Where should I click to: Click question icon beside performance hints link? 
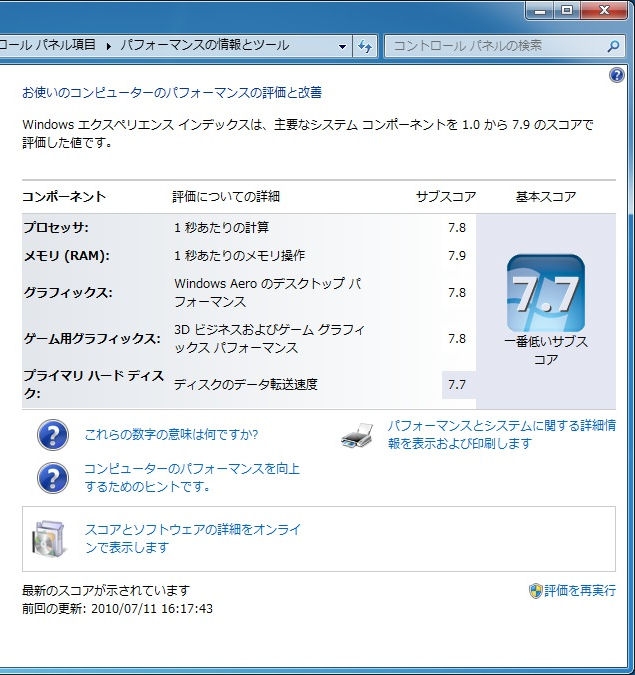coord(53,478)
